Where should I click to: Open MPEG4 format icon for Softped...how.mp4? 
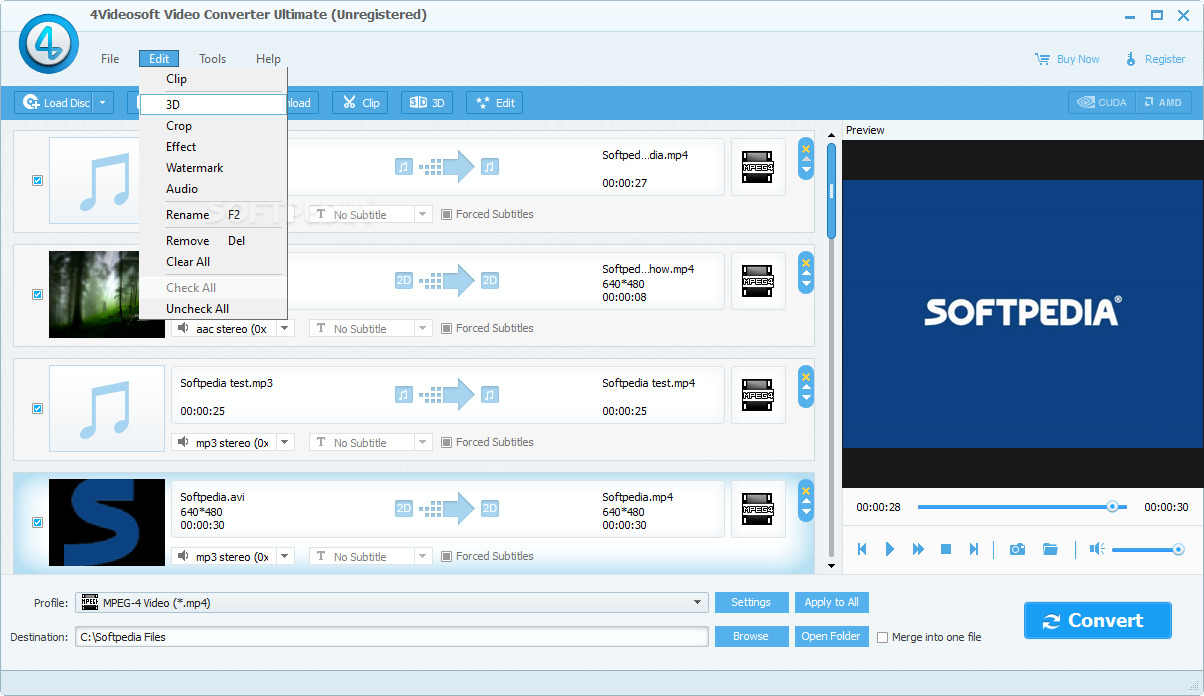click(758, 281)
